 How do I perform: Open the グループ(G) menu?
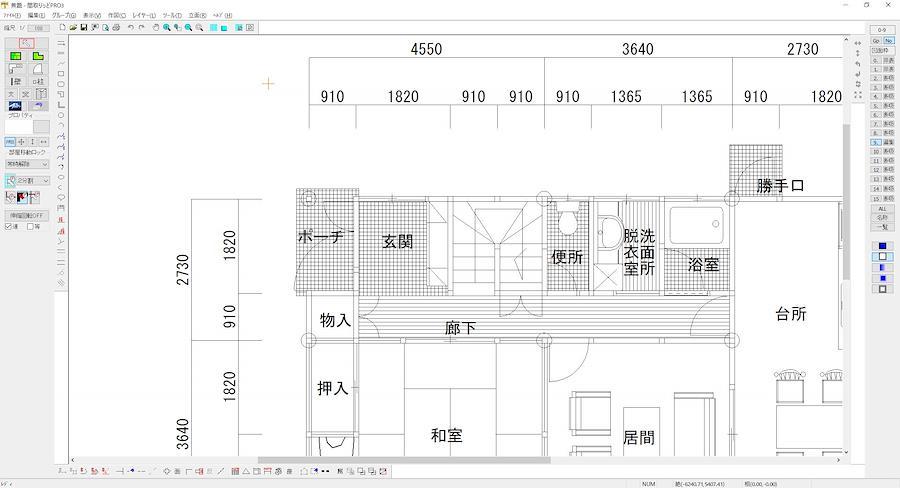64,16
